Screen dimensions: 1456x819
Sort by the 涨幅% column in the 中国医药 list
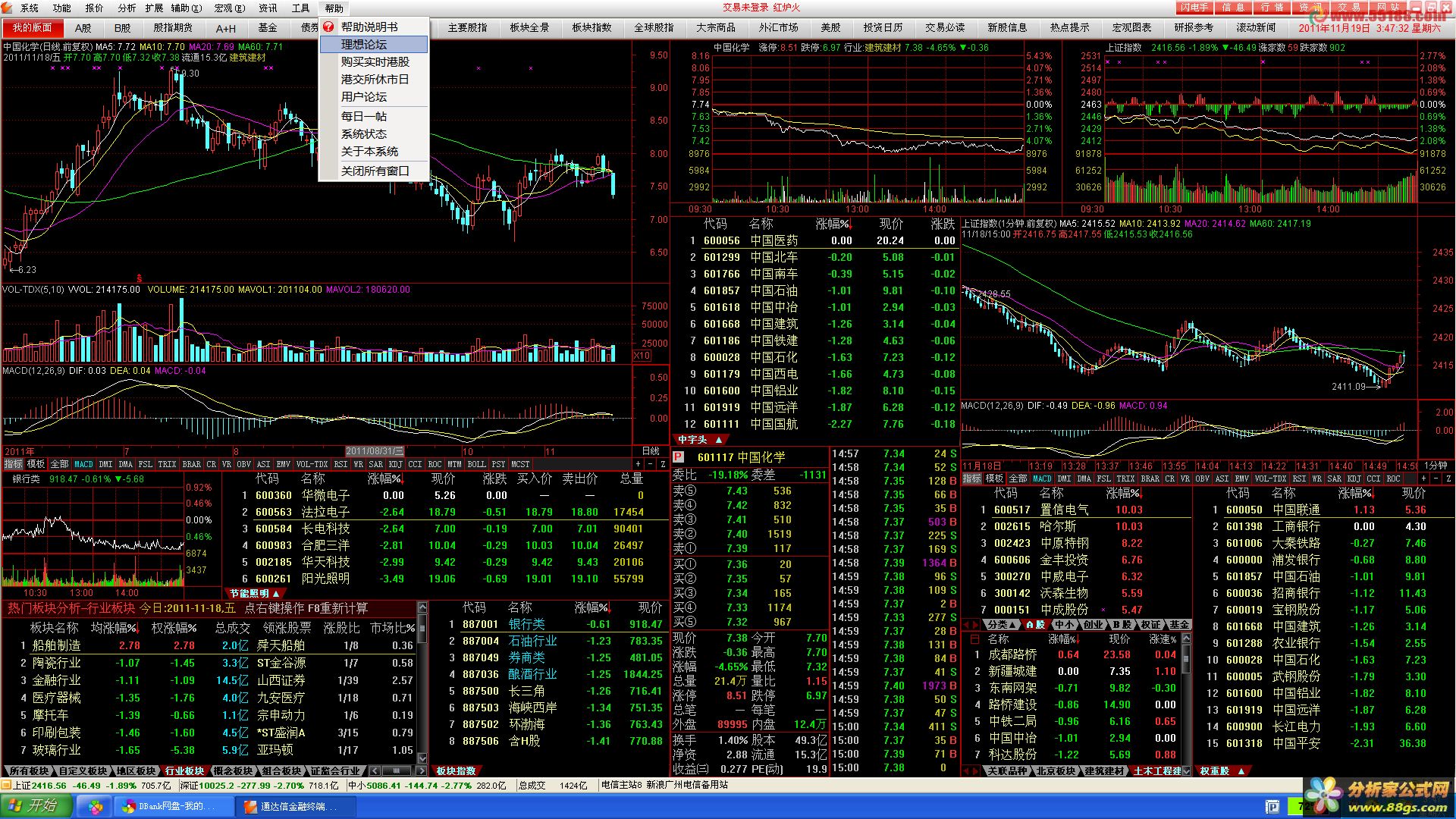click(833, 224)
